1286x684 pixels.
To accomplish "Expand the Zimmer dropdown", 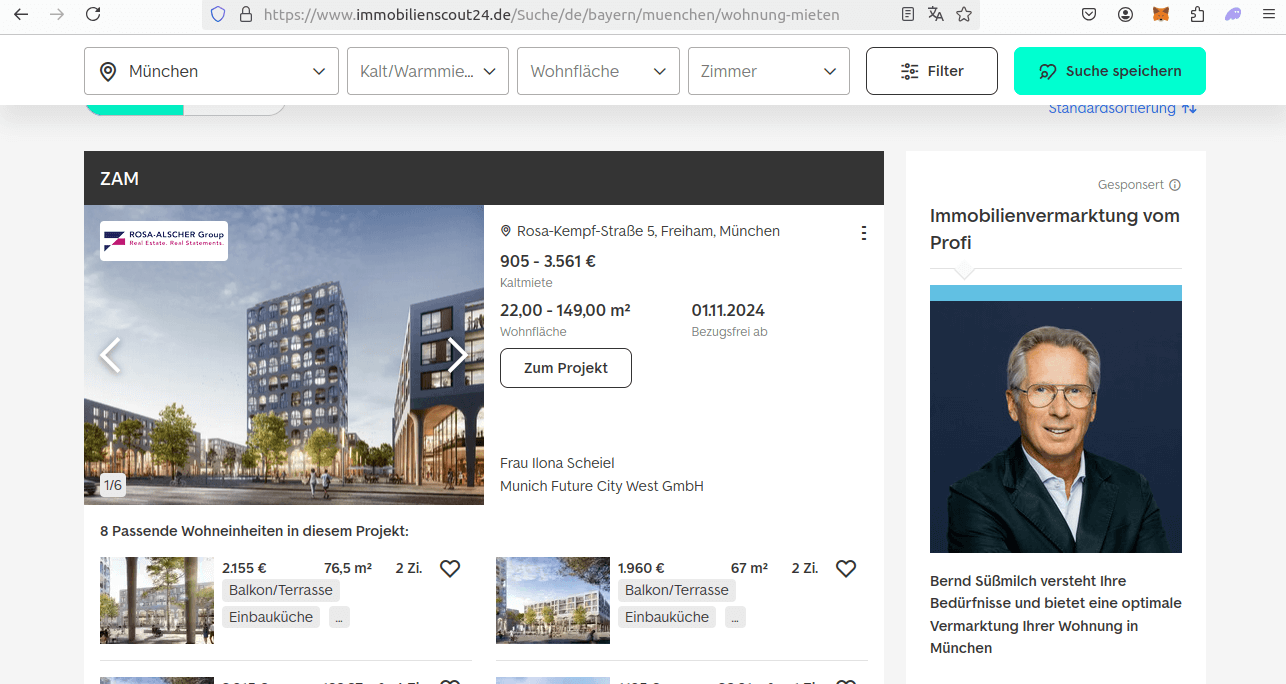I will [x=769, y=71].
